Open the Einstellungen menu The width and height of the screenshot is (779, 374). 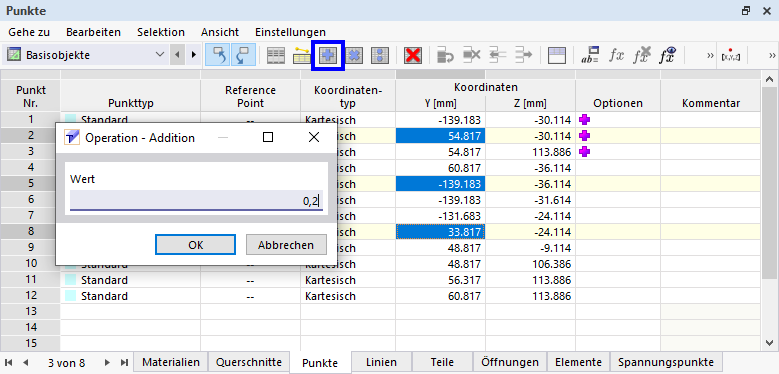pyautogui.click(x=291, y=32)
